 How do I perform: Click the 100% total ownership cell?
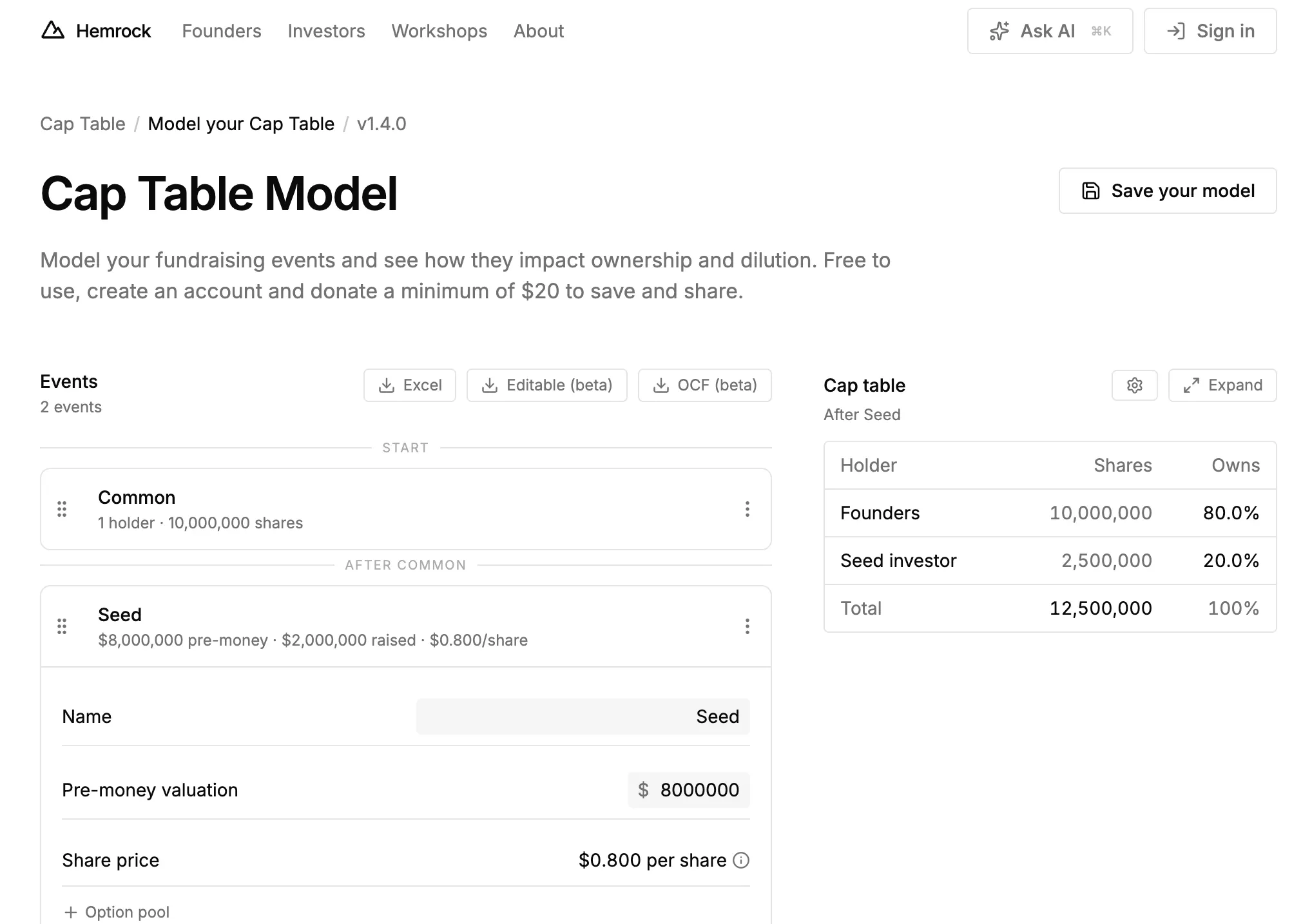1233,608
